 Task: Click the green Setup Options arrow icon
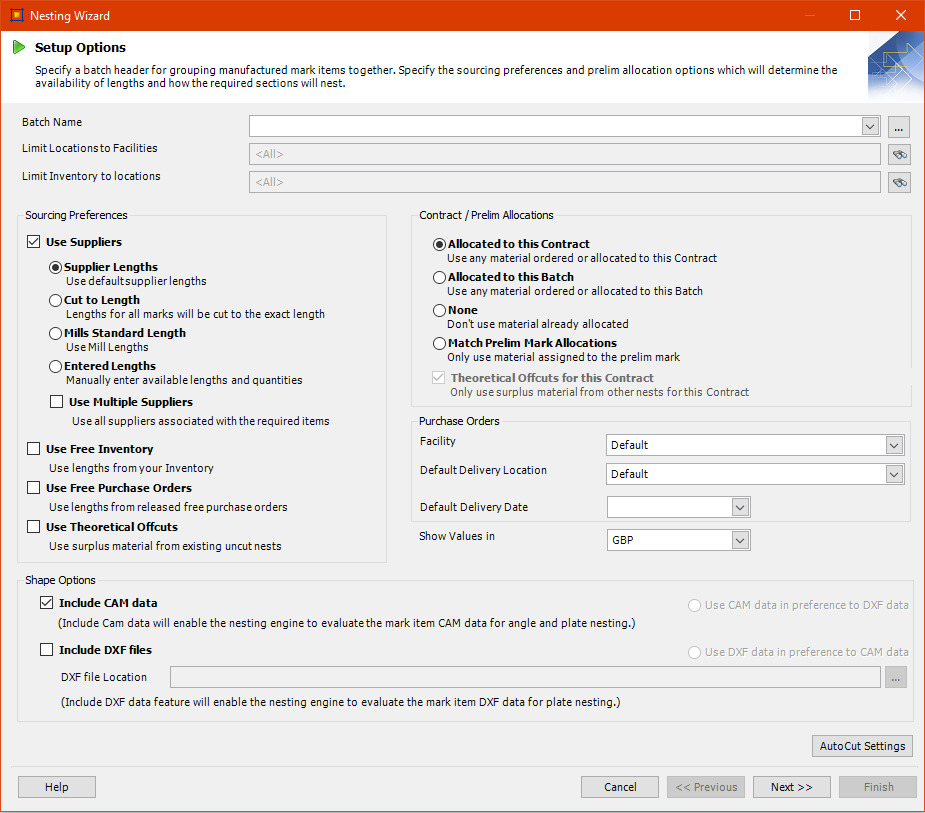(x=19, y=47)
